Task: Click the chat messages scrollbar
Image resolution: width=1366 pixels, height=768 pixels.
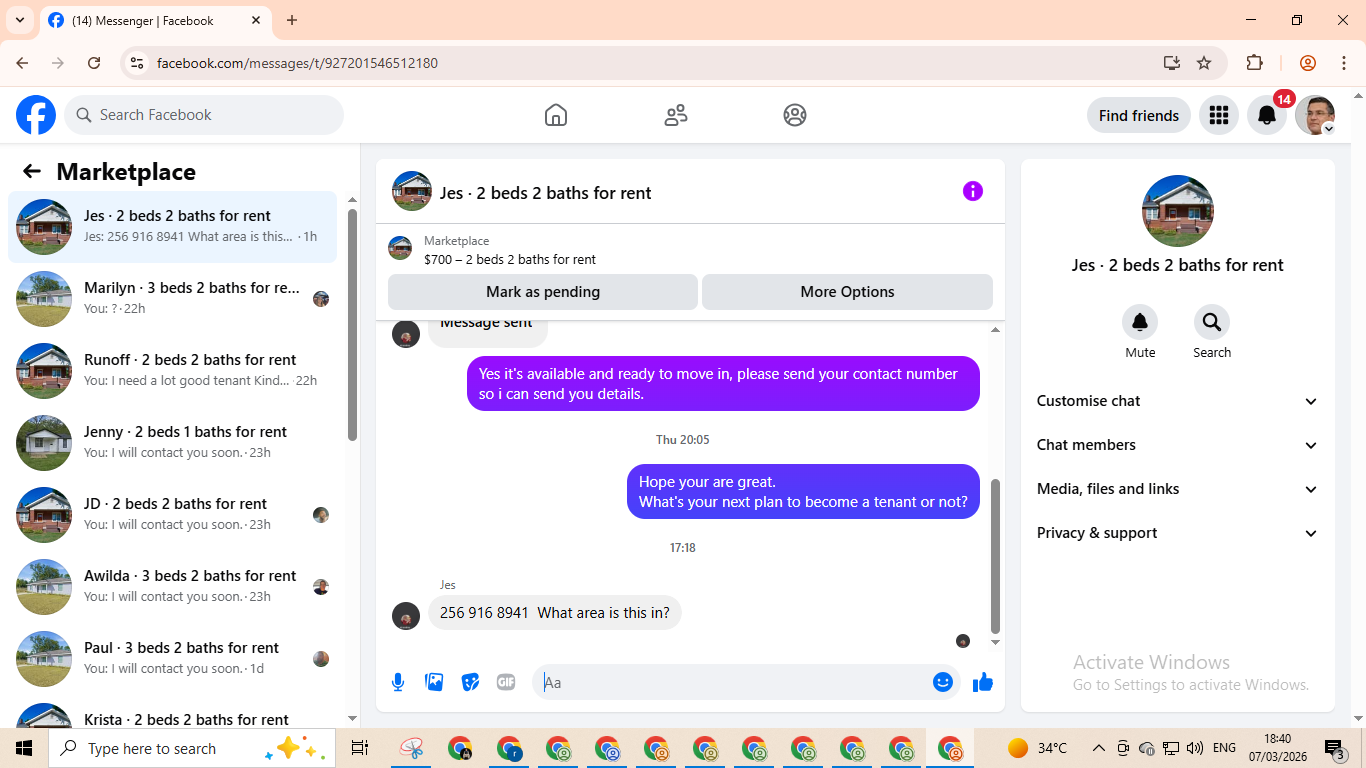Action: [995, 555]
